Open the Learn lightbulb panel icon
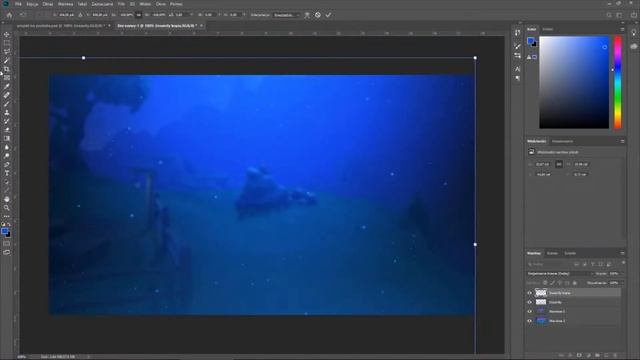 click(x=634, y=33)
